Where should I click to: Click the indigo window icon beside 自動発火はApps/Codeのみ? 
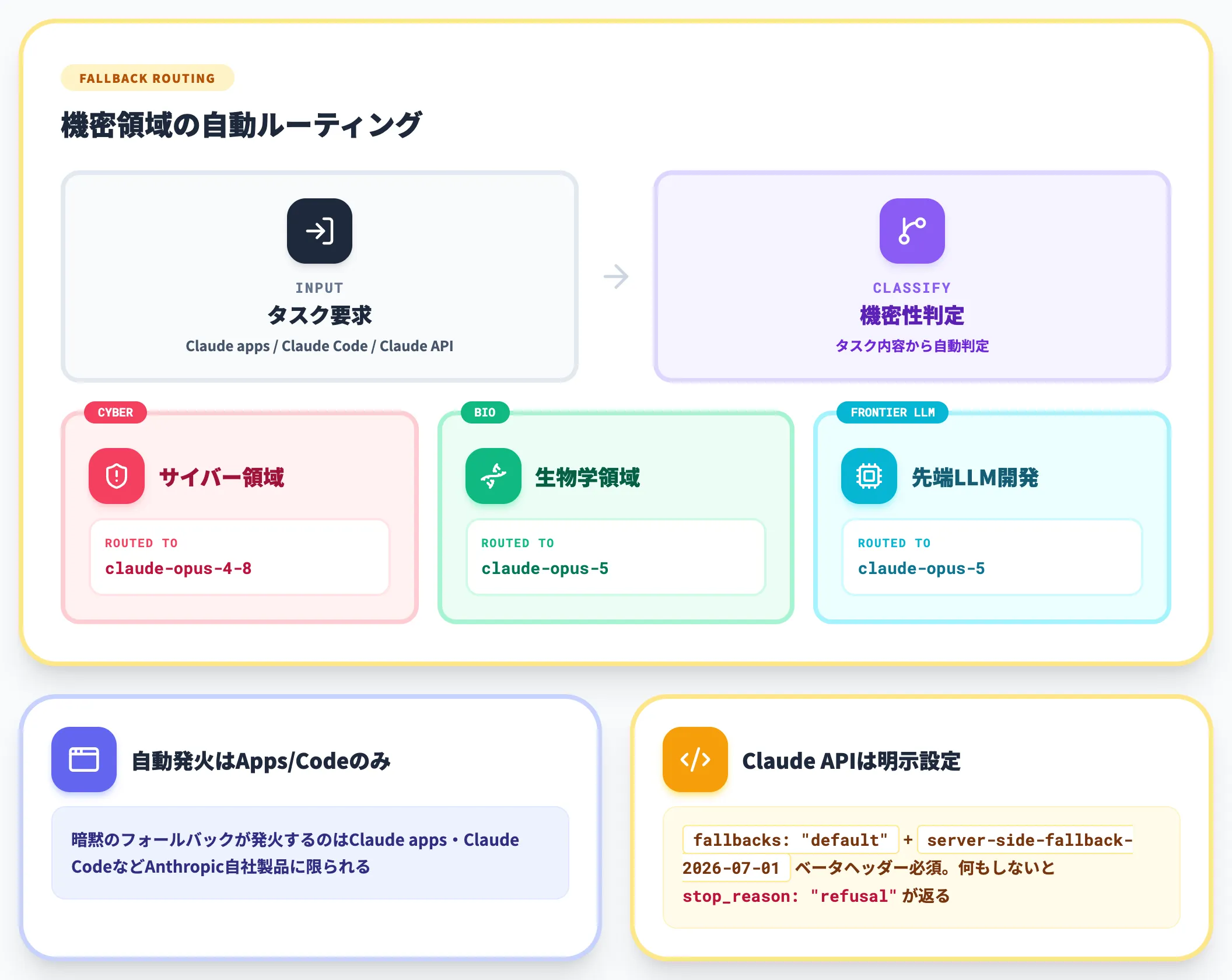(x=84, y=759)
